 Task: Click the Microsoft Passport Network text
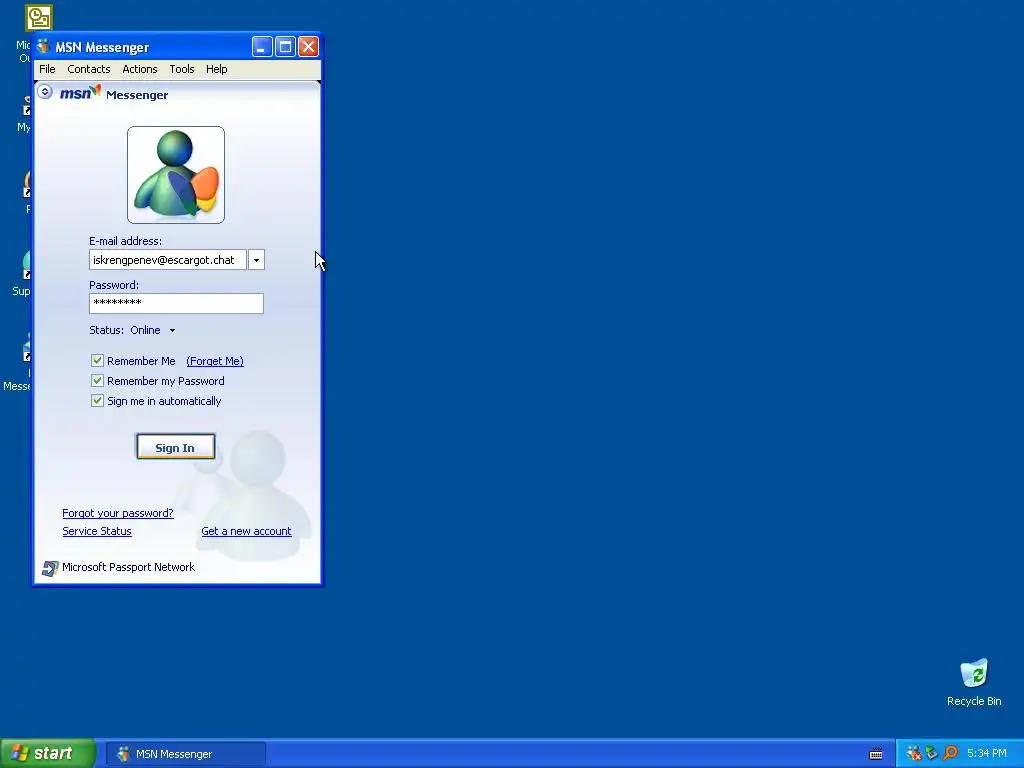coord(129,568)
